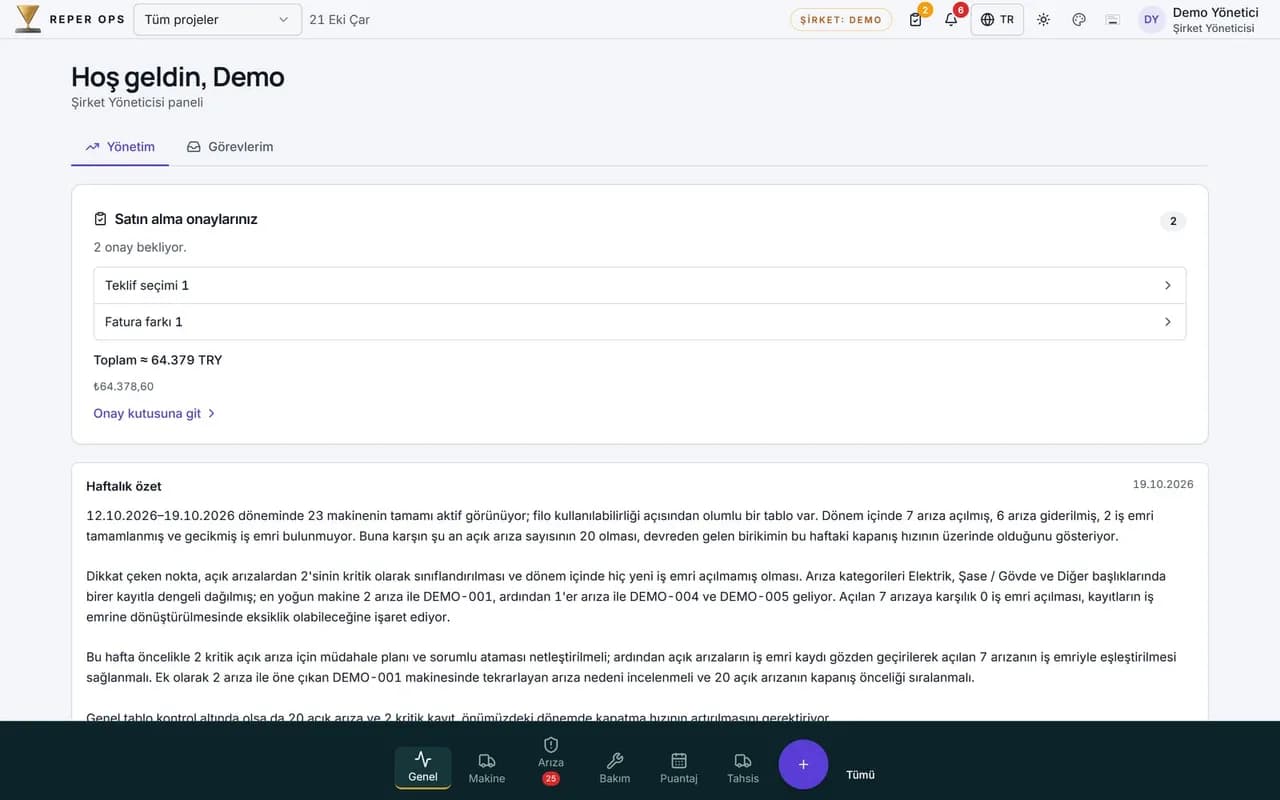
Task: Open Bakım section with wrench icon
Action: point(615,767)
